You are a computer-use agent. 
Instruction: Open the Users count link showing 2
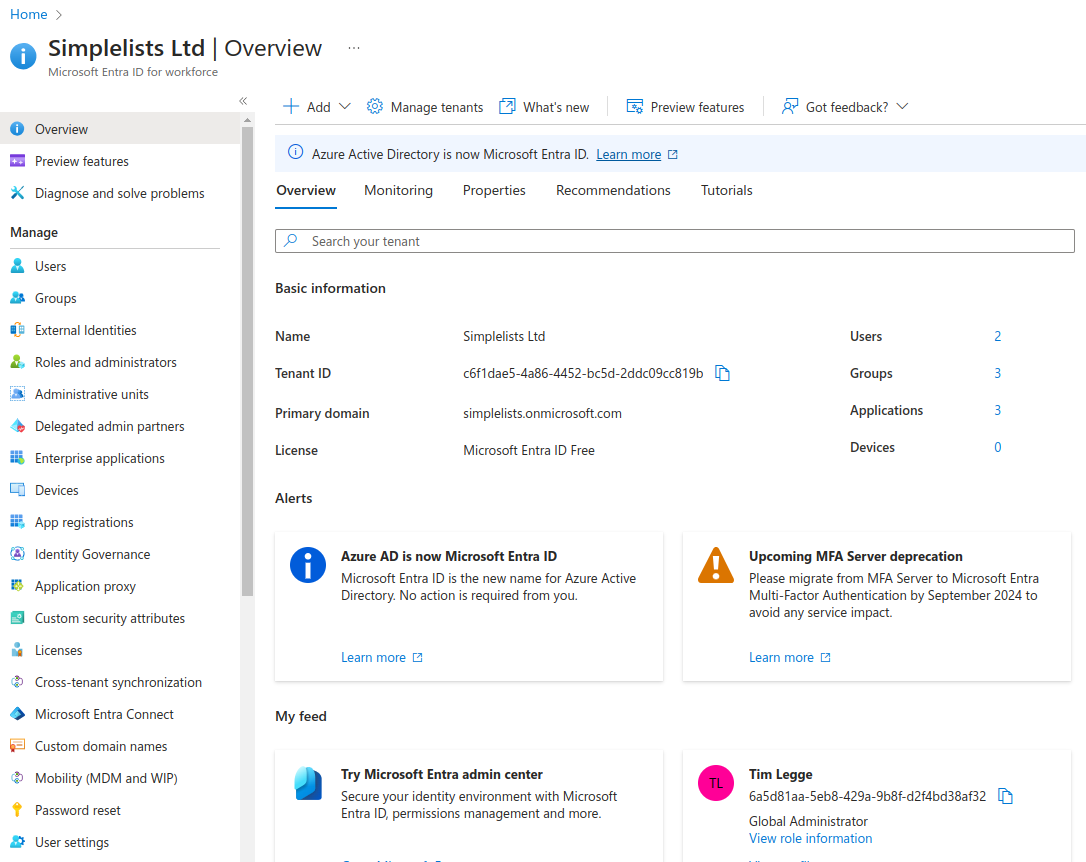point(997,336)
